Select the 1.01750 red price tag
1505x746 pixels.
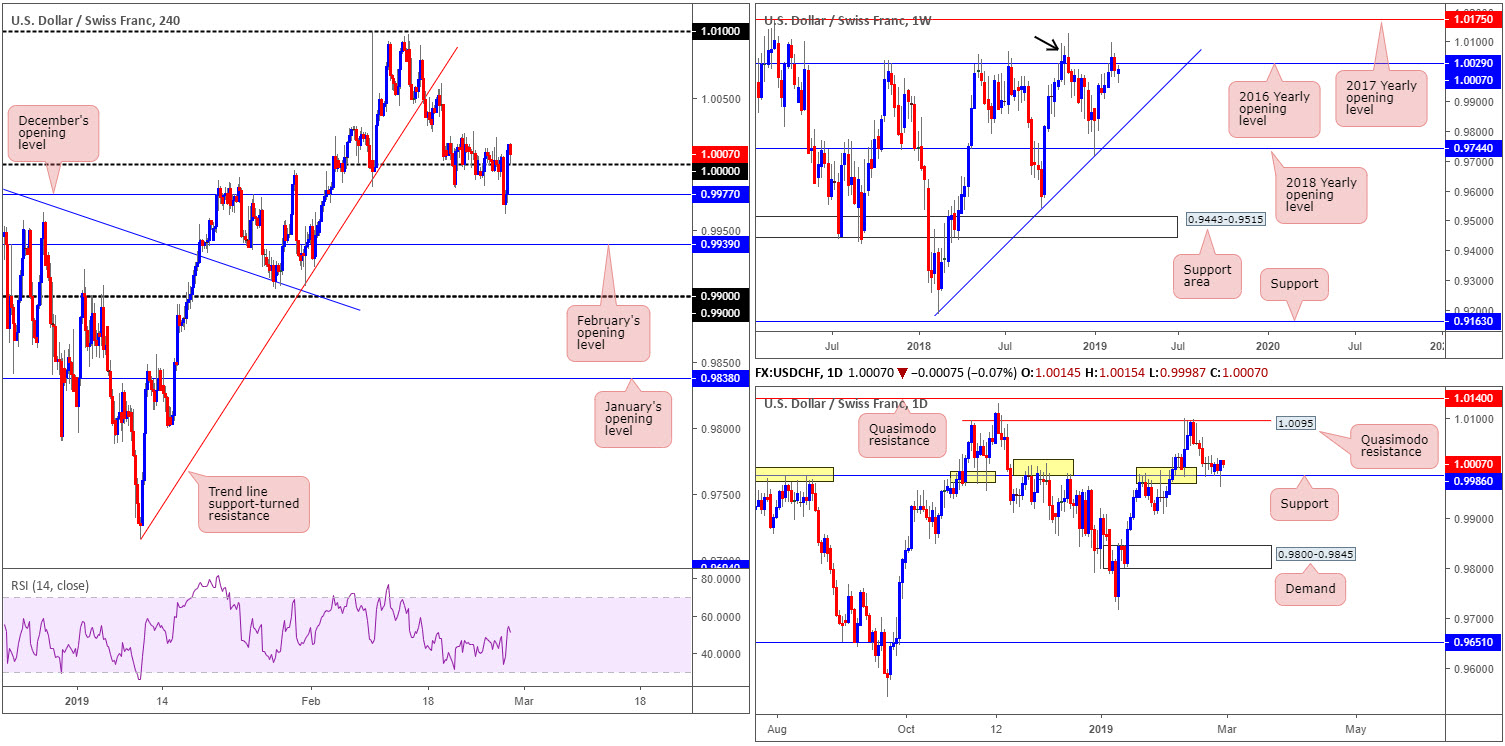pyautogui.click(x=1474, y=20)
